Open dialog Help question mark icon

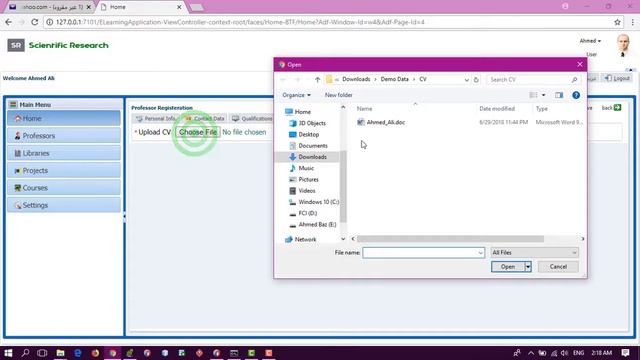point(576,95)
